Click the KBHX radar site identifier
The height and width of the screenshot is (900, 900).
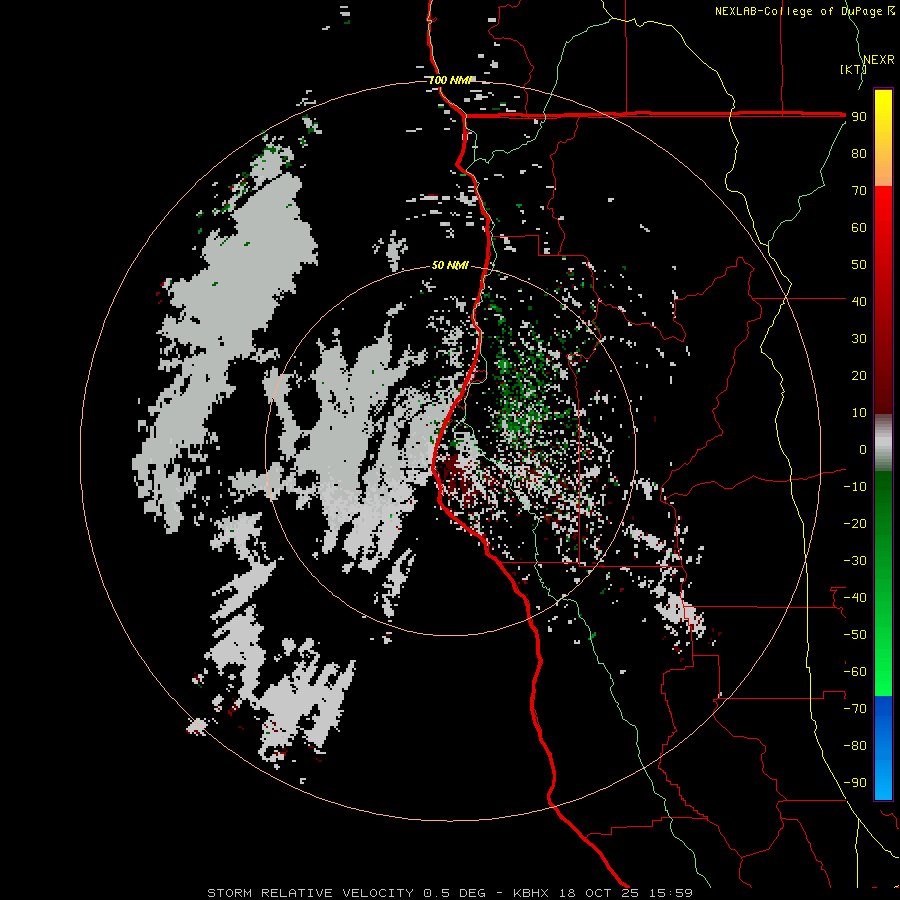pos(531,893)
